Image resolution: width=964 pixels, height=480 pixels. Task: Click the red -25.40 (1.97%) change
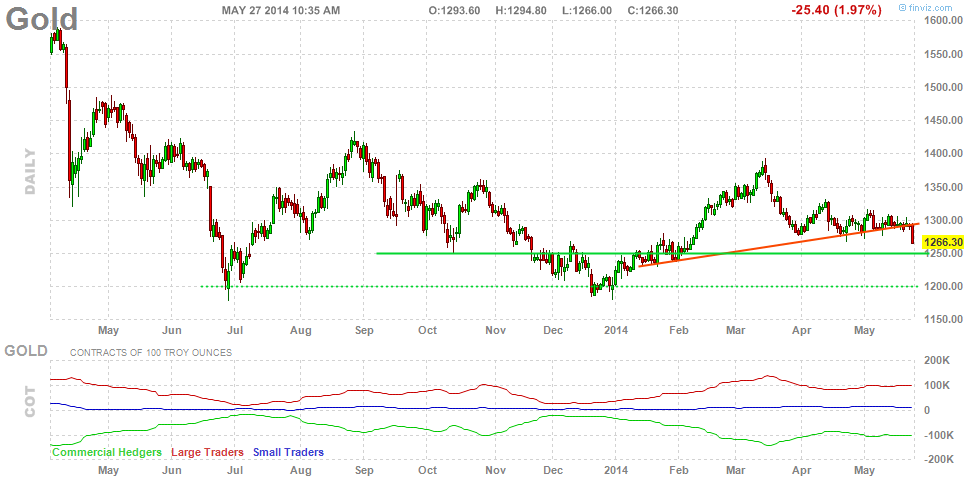pos(837,10)
